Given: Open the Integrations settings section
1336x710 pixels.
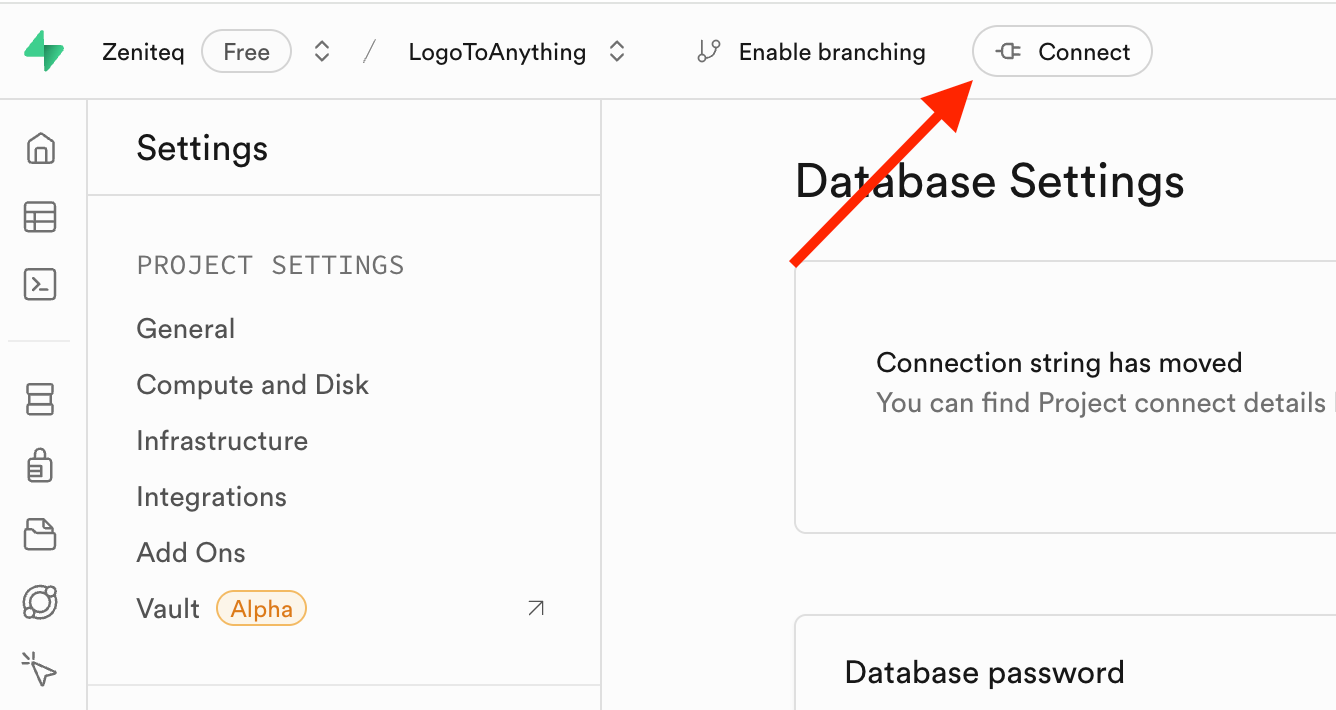Looking at the screenshot, I should (211, 496).
